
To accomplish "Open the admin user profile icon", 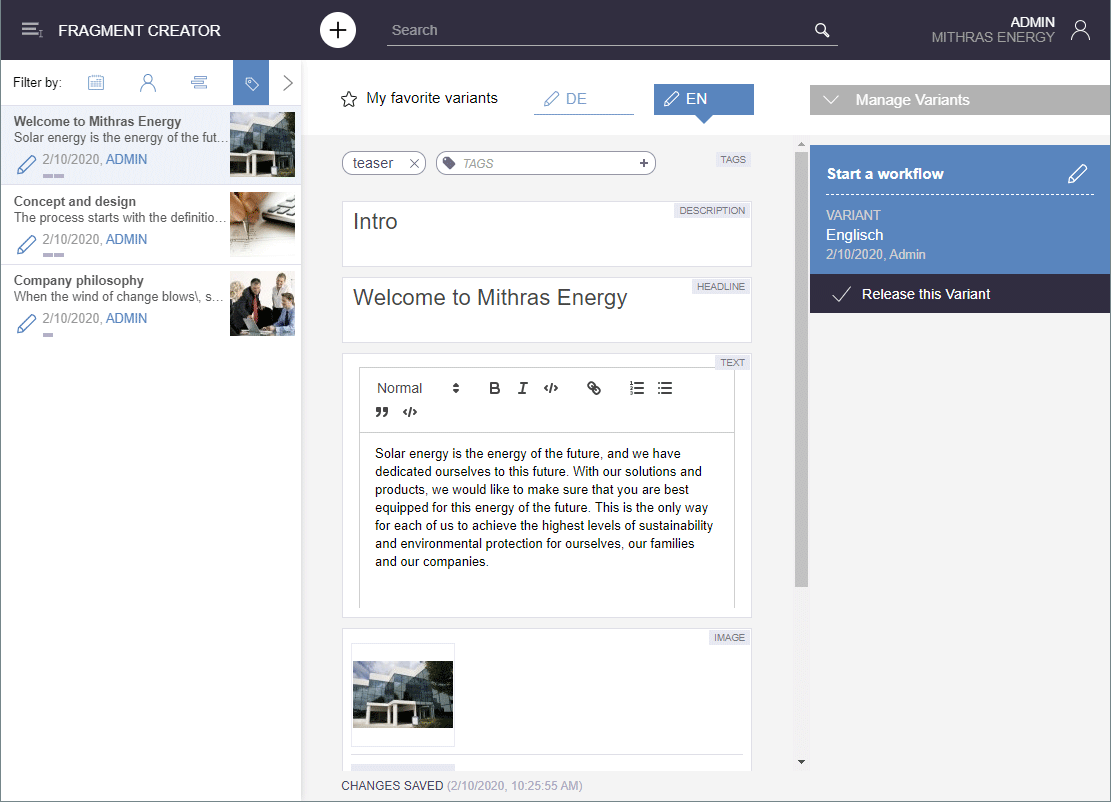I will tap(1081, 30).
